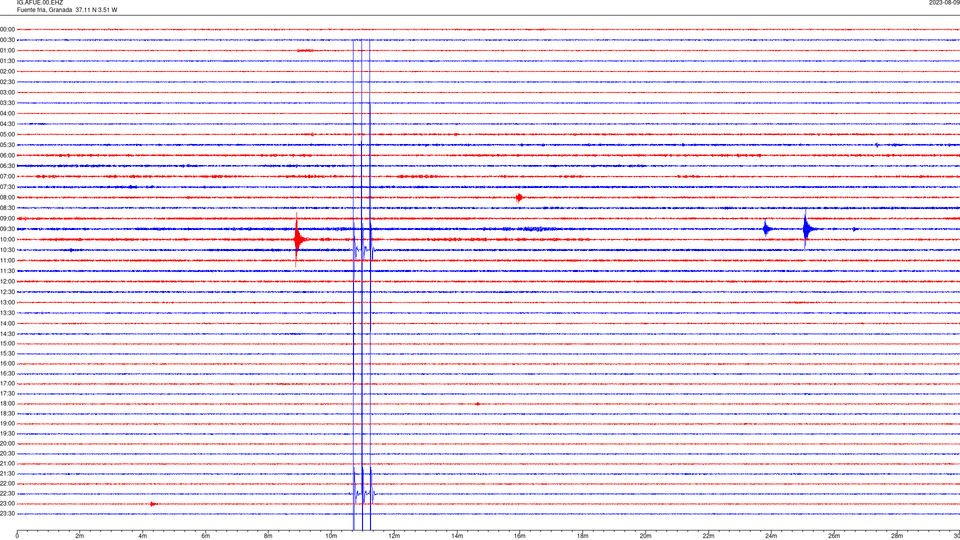Select the 2m axis tick label

(x=80, y=536)
